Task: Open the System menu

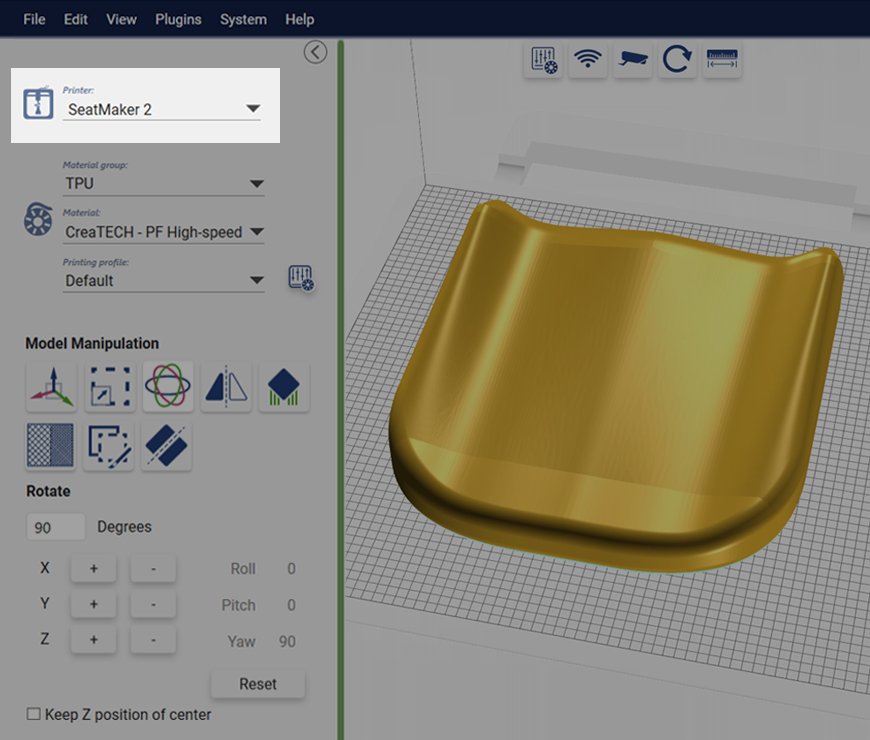Action: [244, 19]
